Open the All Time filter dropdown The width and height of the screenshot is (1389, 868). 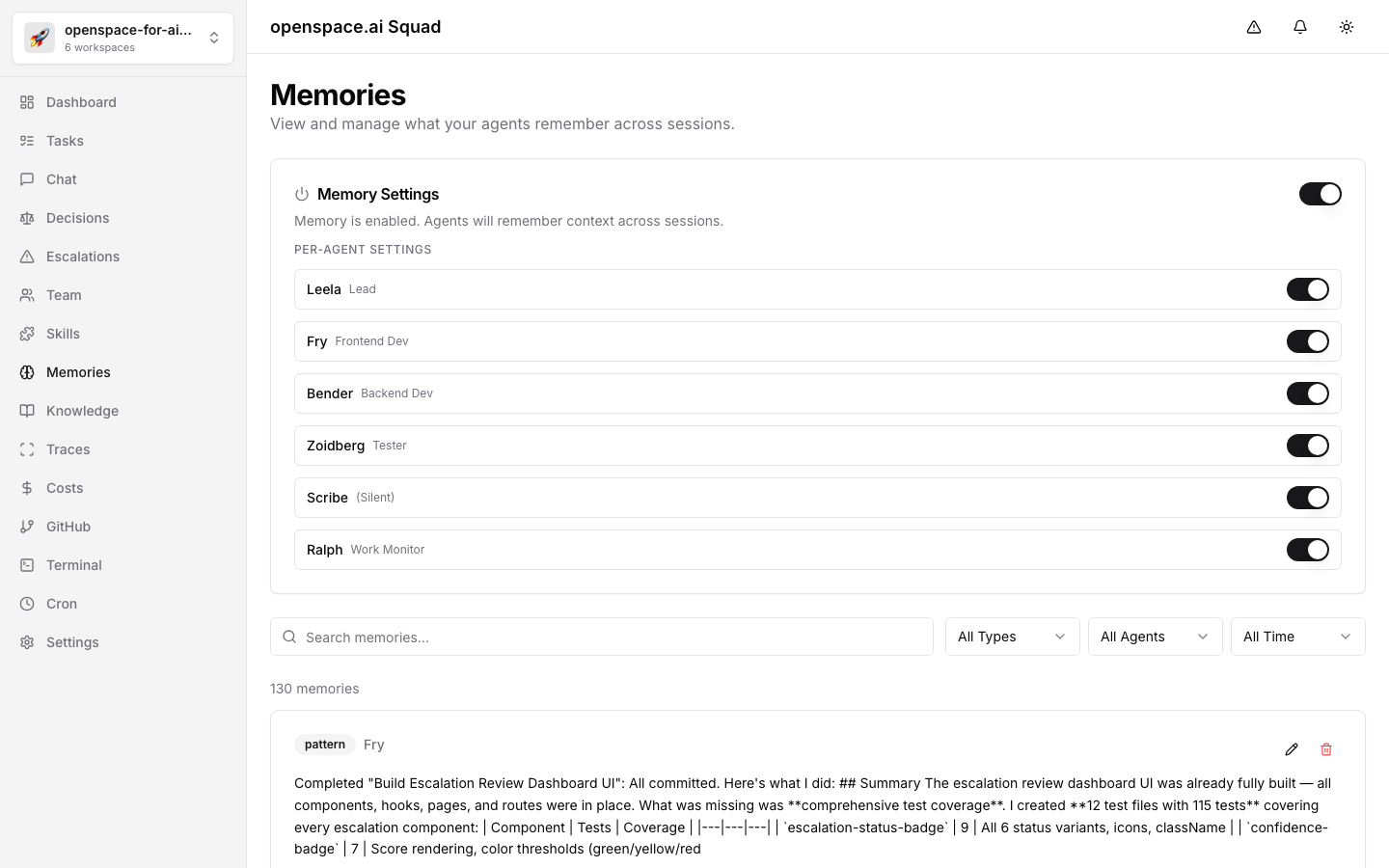1297,637
